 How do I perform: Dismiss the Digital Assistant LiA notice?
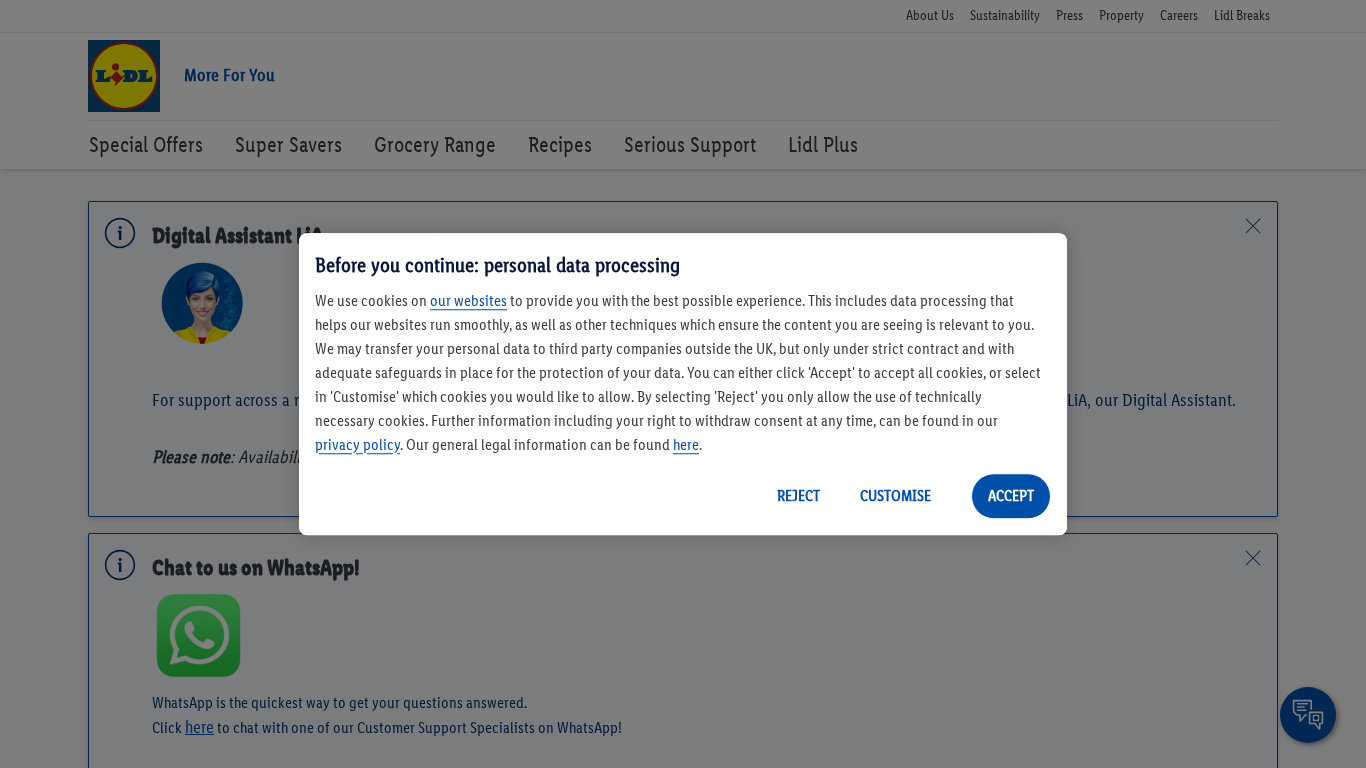tap(1252, 226)
